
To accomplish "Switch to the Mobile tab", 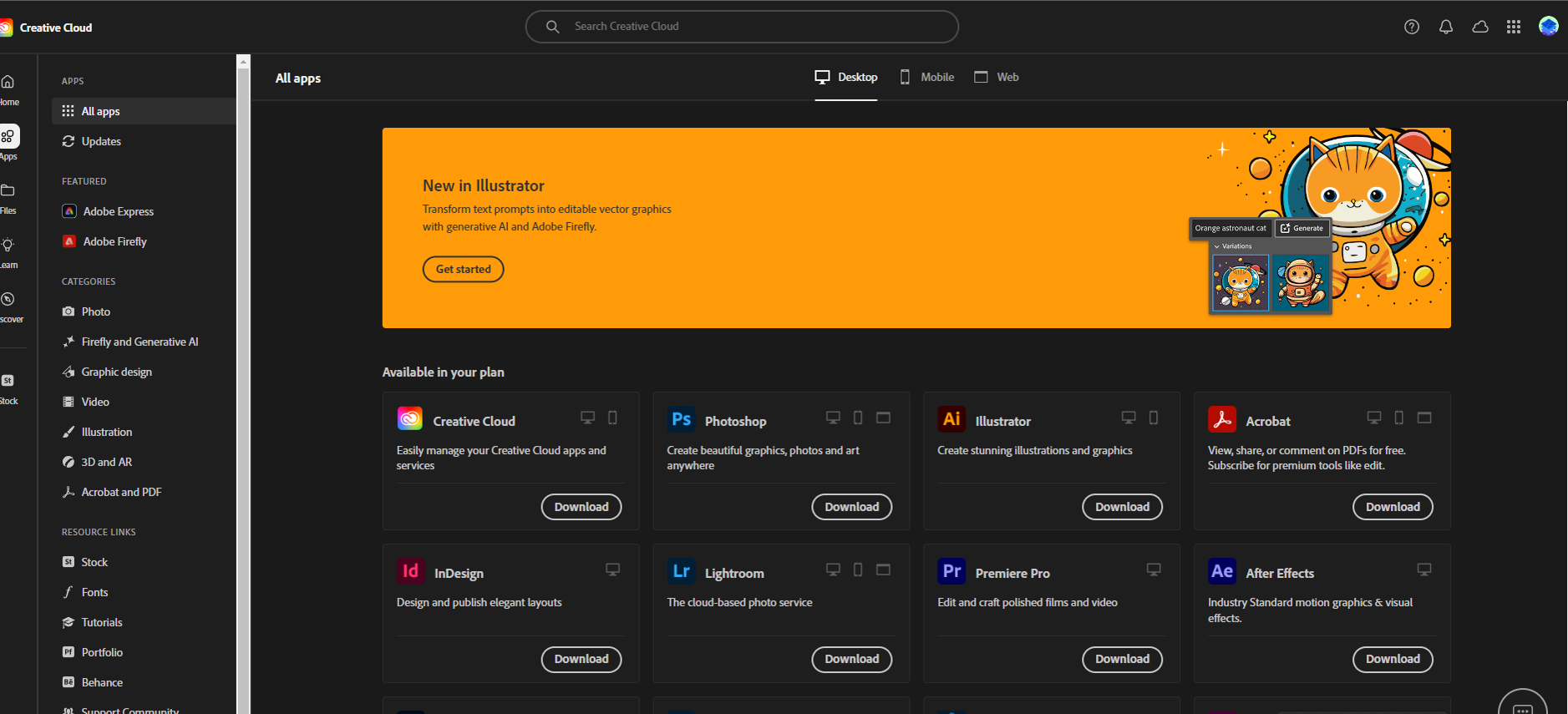I will tap(926, 77).
